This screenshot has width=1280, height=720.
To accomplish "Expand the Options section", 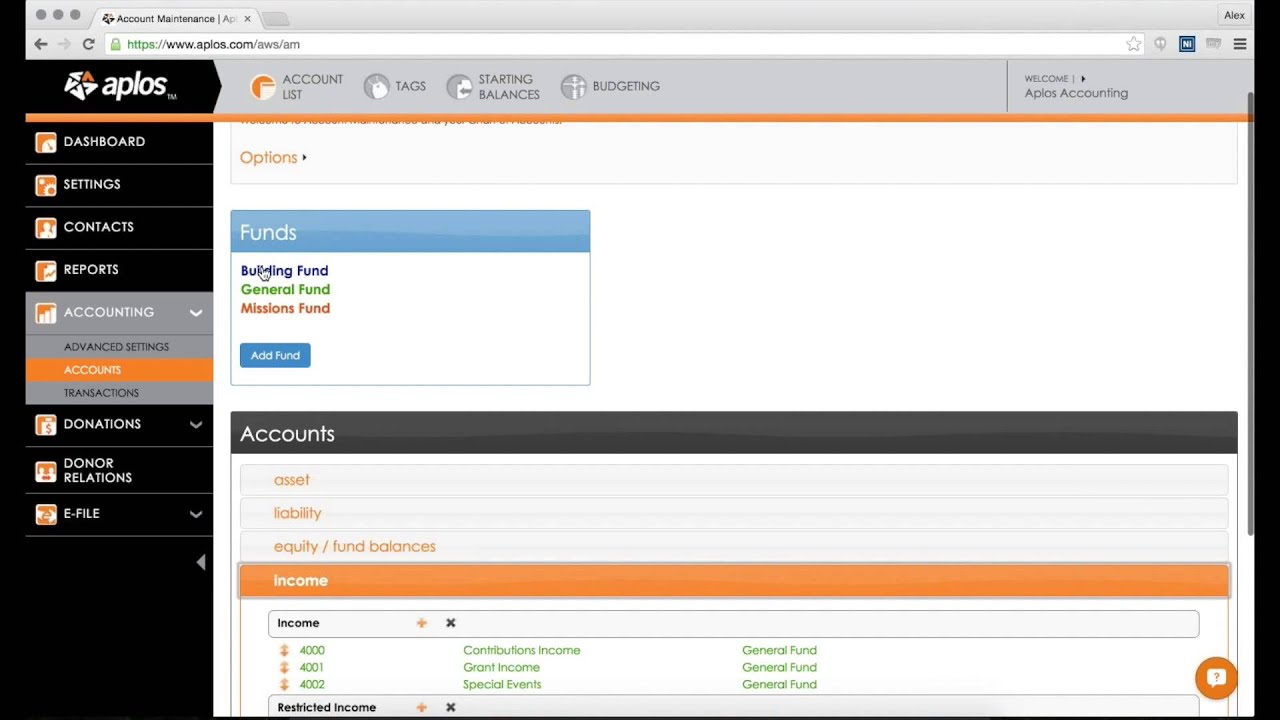I will coord(273,157).
